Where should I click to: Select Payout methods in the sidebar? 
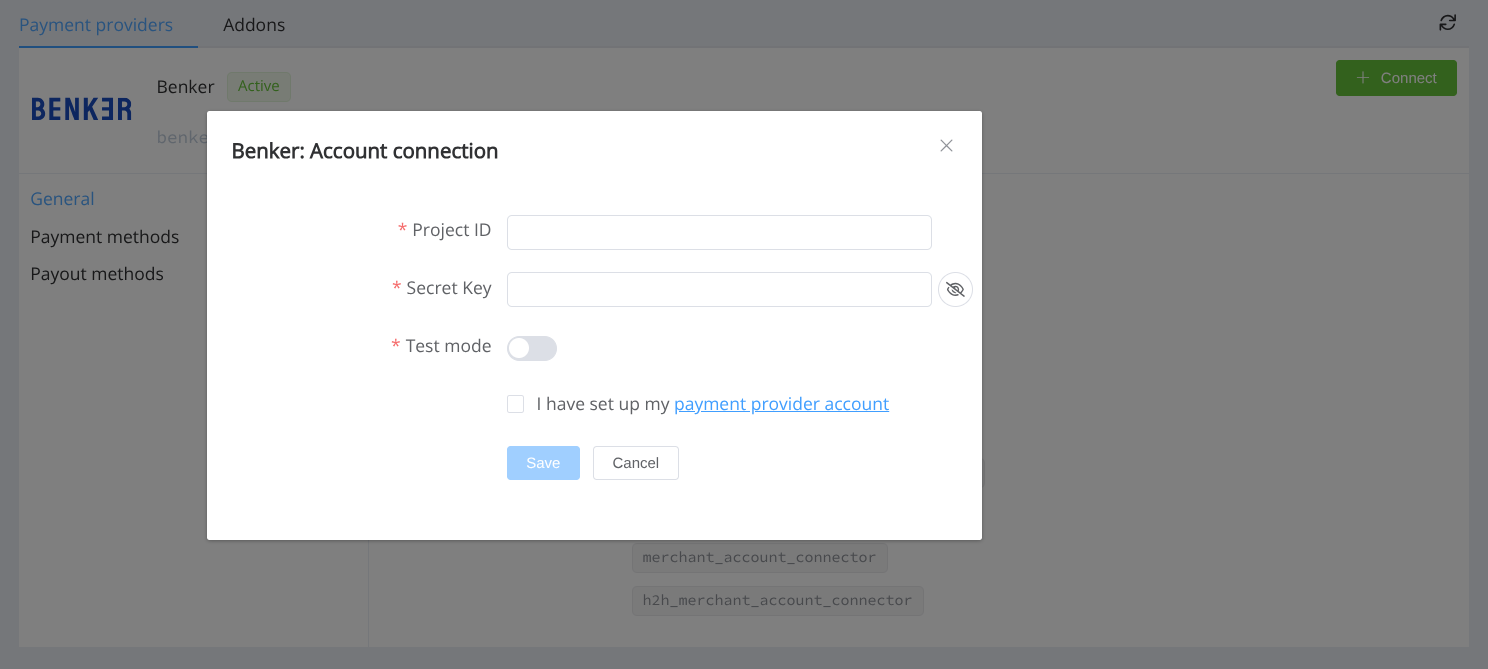pos(97,273)
